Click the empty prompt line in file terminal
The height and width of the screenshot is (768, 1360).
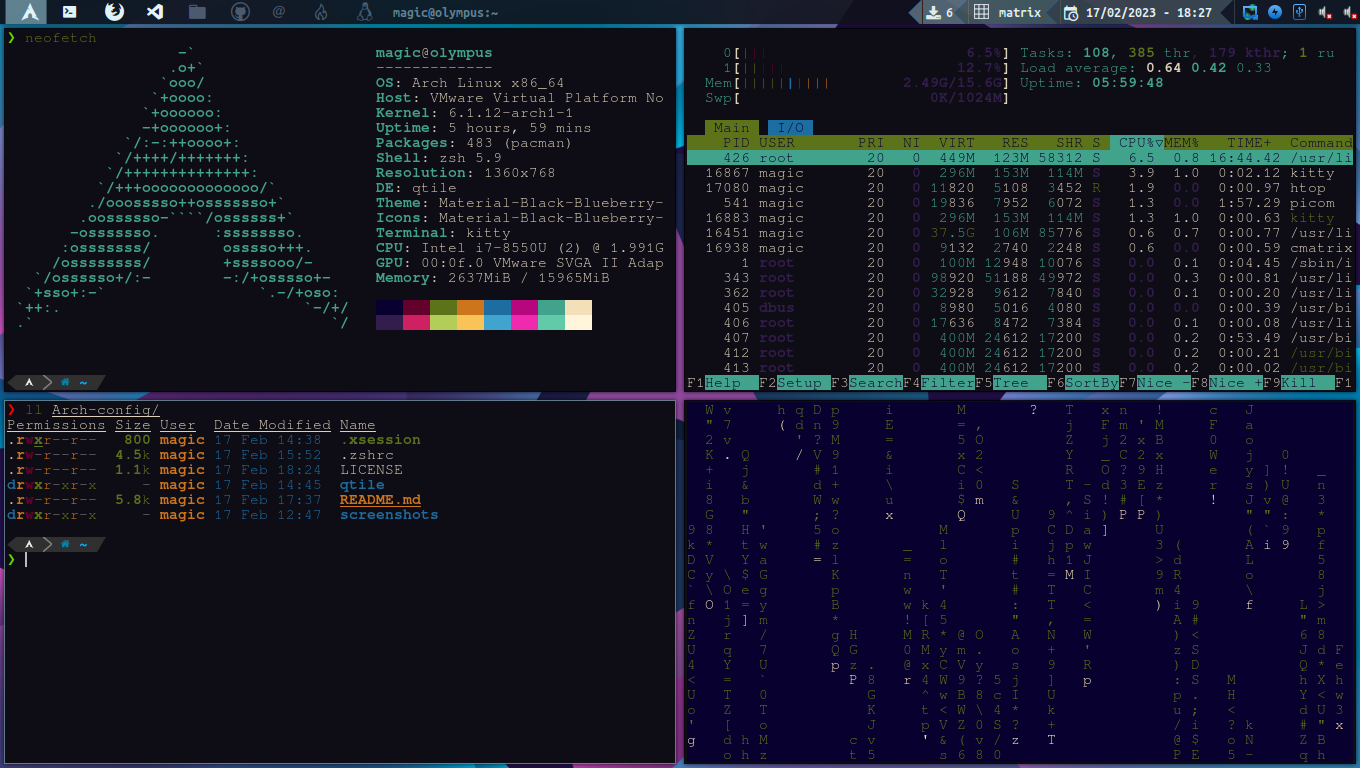tap(340, 560)
